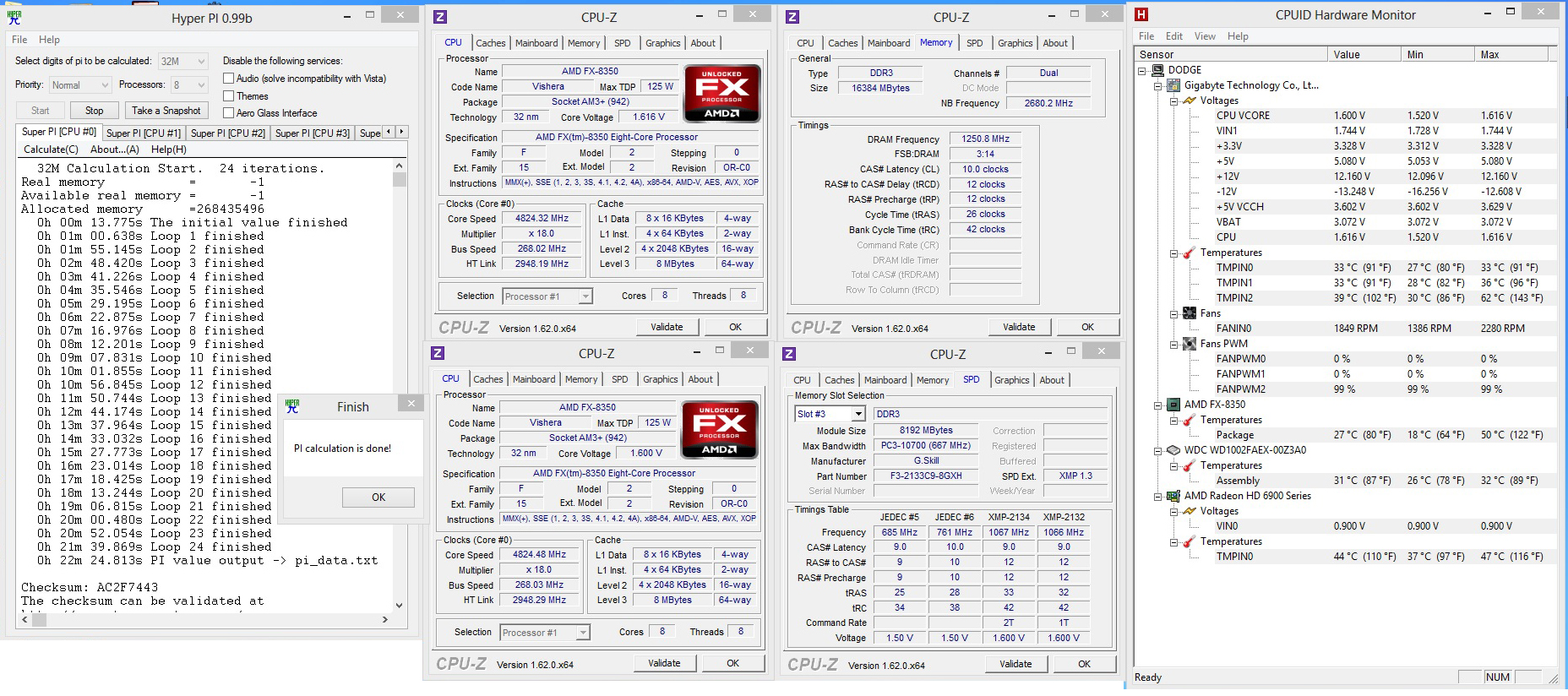Click the Hyper PI title bar icon
The image size is (1568, 696).
tap(14, 17)
